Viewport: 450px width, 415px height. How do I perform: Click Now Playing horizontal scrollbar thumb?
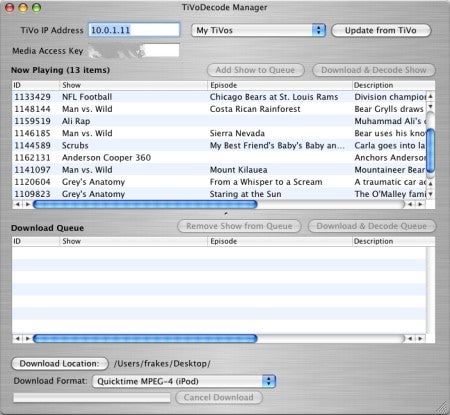coord(145,204)
